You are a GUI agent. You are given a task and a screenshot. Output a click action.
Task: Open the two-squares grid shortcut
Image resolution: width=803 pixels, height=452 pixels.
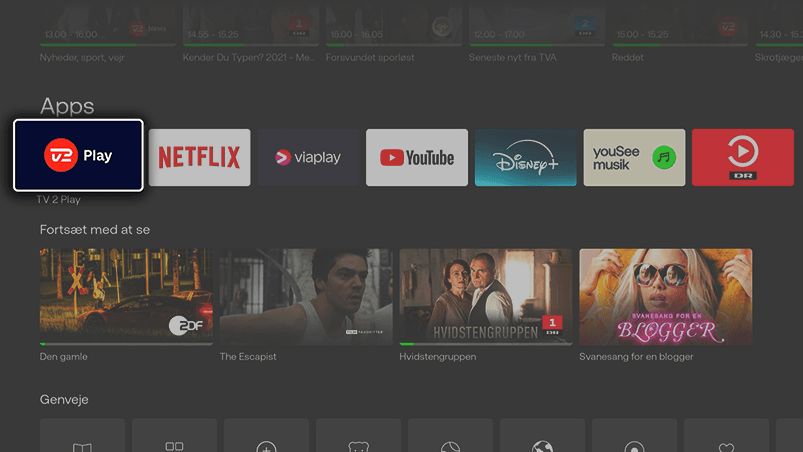pos(174,436)
